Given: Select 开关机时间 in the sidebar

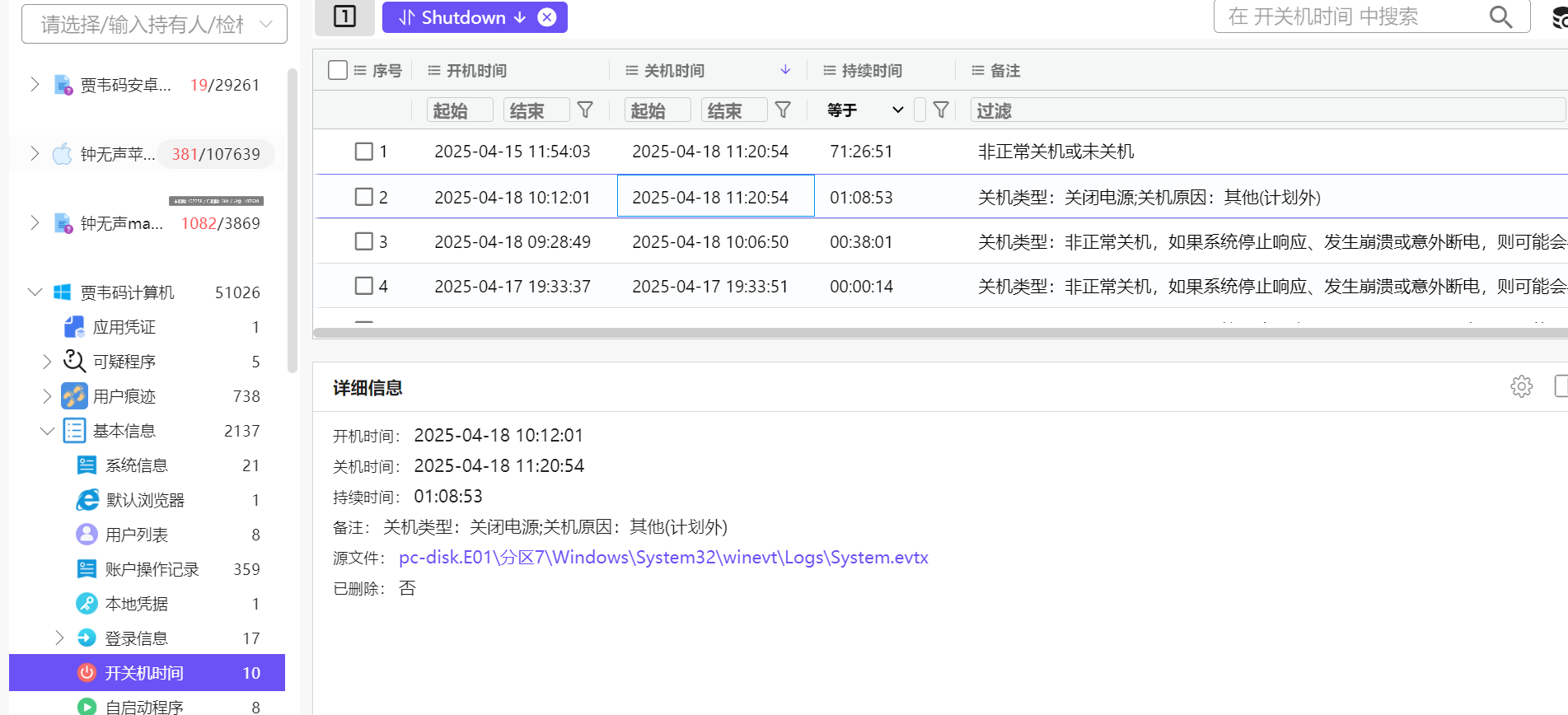Looking at the screenshot, I should tap(145, 672).
